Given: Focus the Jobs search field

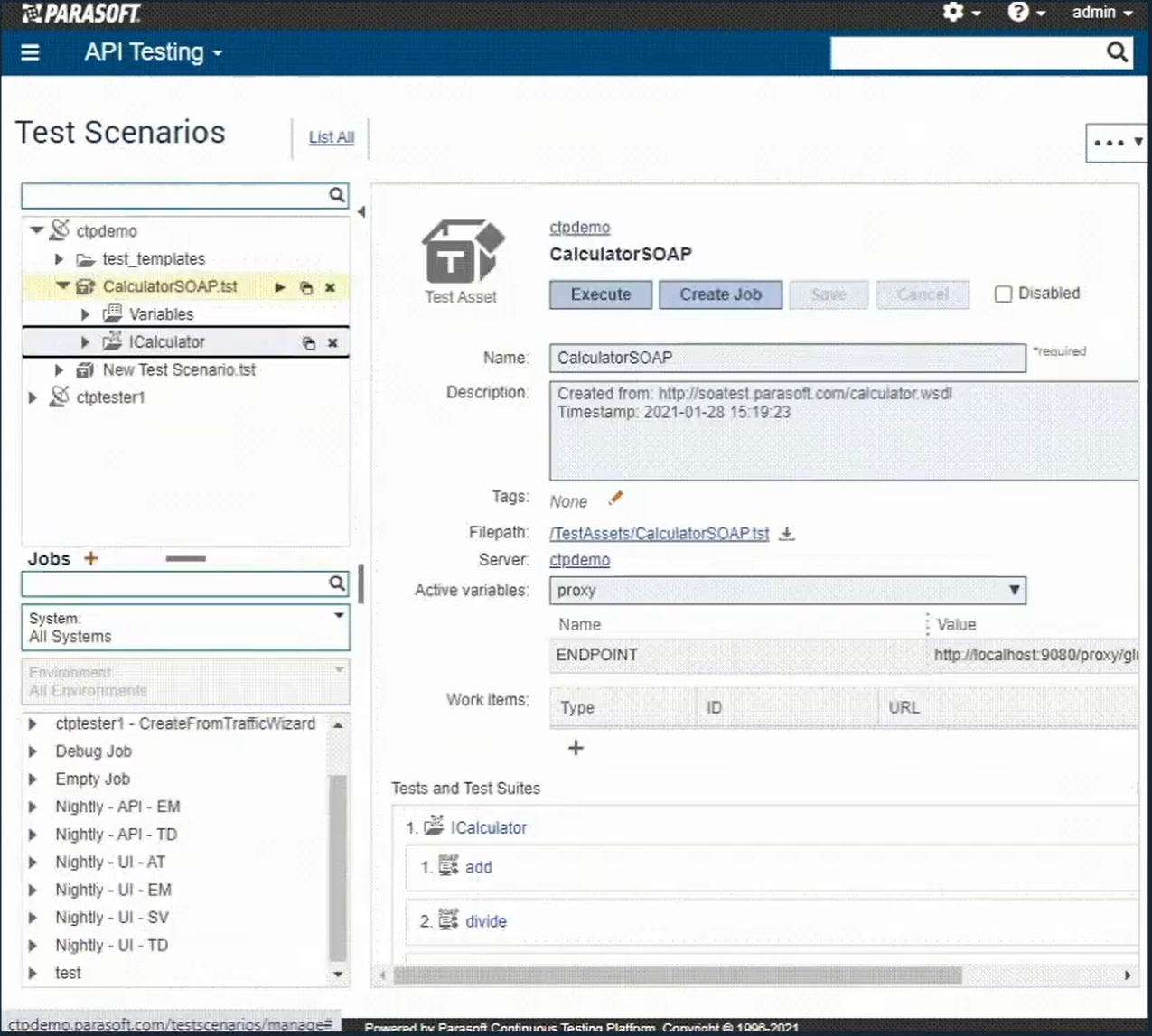Looking at the screenshot, I should [175, 583].
